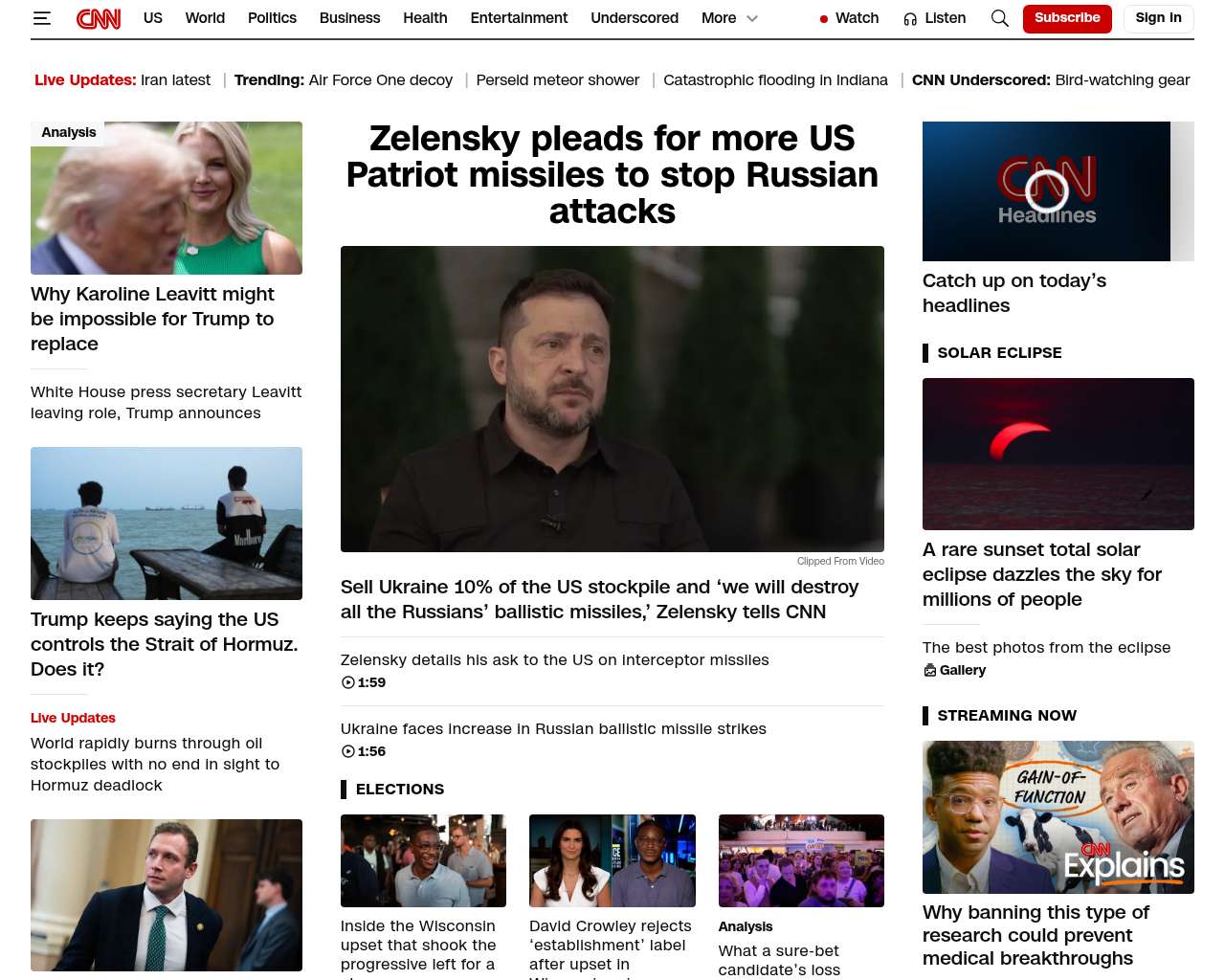Go to the Business section
Viewport: 1225px width, 980px height.
pyautogui.click(x=349, y=18)
